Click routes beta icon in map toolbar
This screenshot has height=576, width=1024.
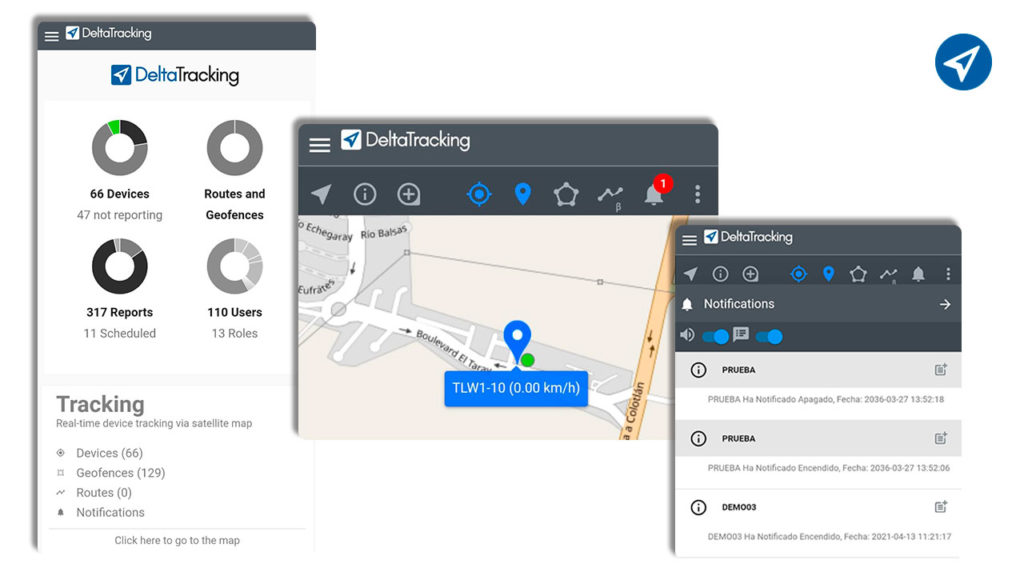(611, 195)
